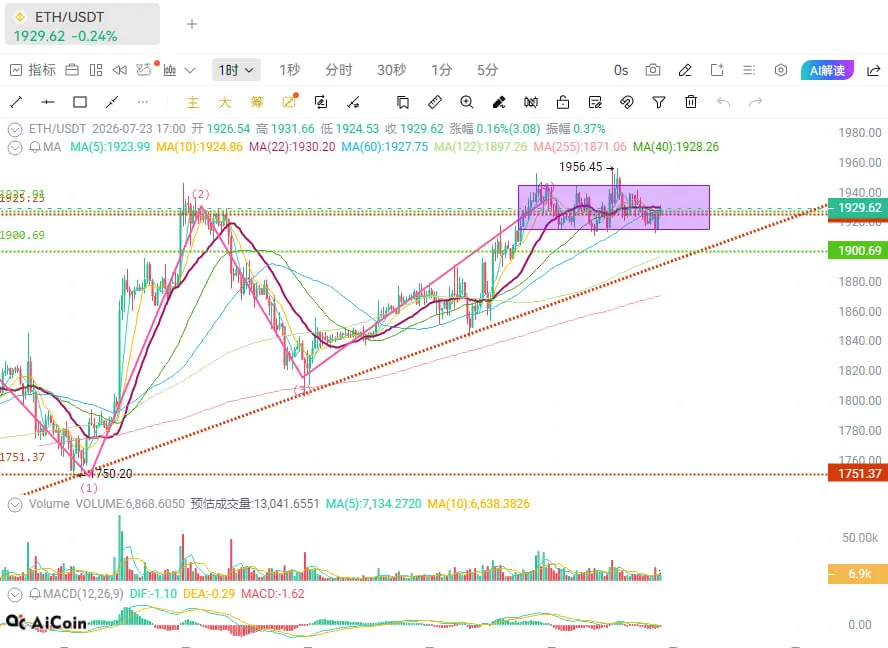Viewport: 888px width, 648px height.
Task: Toggle the MA indicator alert bell
Action: pos(35,147)
